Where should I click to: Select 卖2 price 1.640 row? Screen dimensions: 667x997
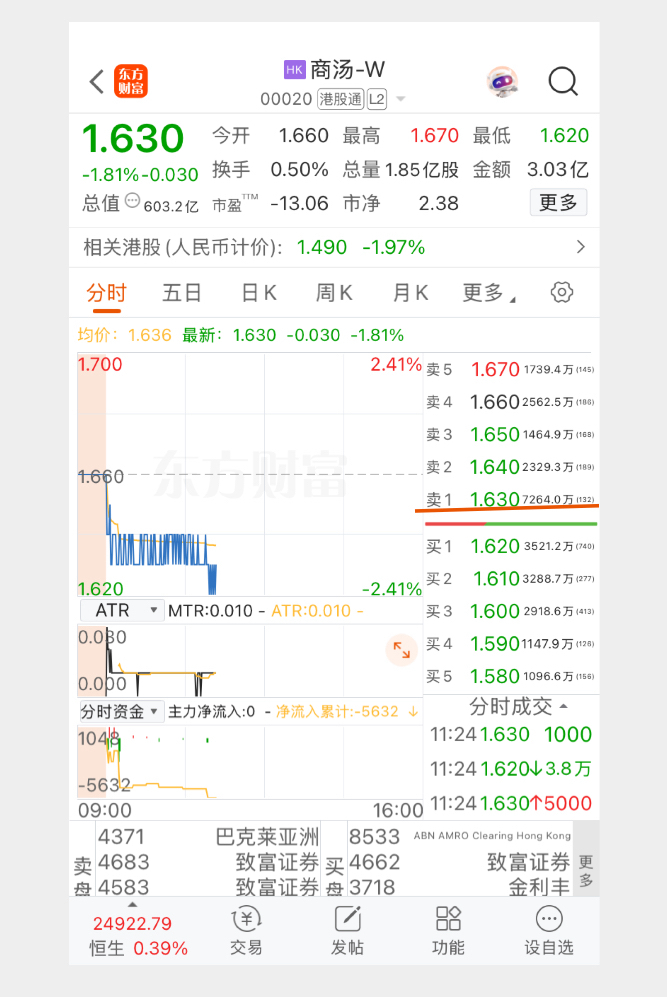coord(510,467)
